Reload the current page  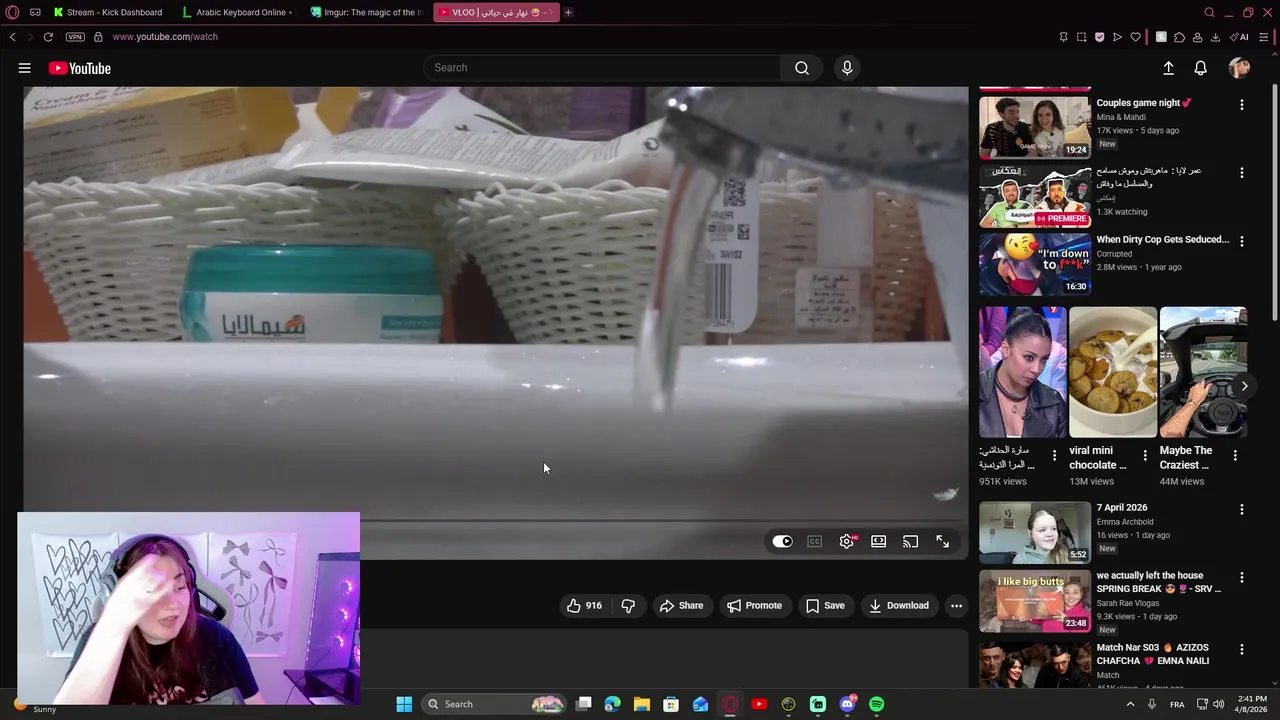click(x=48, y=37)
